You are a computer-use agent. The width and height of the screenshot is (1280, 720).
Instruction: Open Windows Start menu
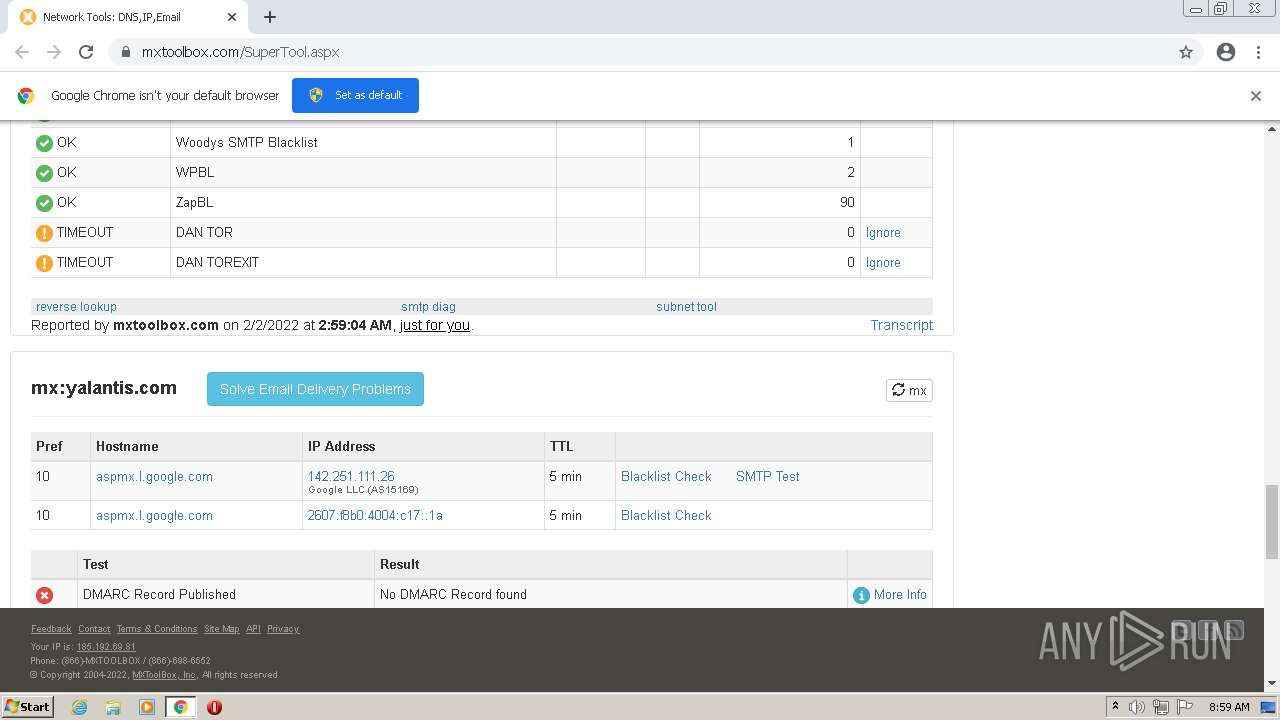pos(27,706)
